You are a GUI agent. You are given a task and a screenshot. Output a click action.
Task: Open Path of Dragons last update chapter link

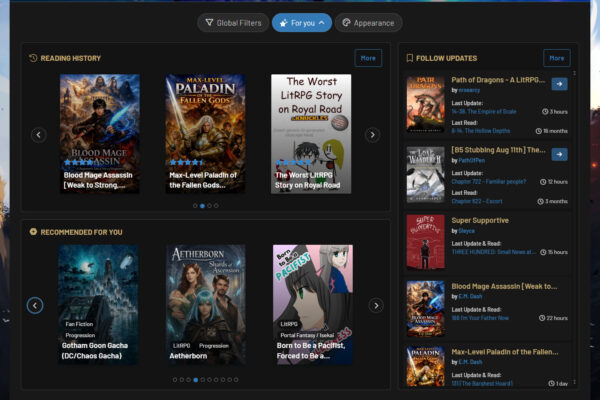[484, 112]
